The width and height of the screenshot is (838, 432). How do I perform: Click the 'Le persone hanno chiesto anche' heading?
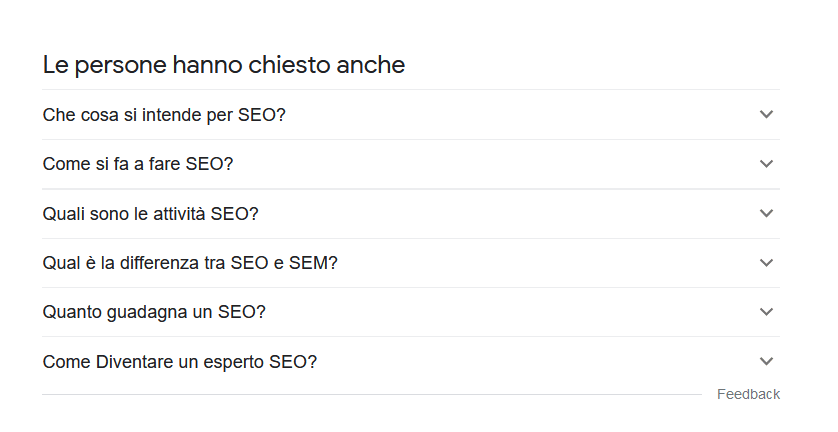(x=223, y=65)
